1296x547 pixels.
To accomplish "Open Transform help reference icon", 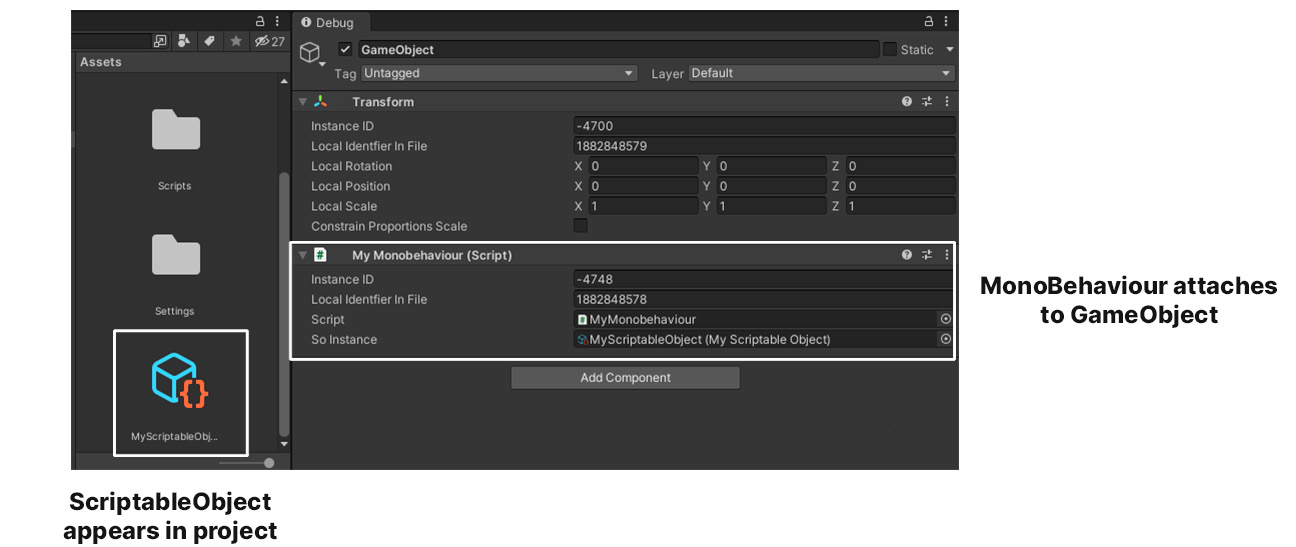I will 907,101.
